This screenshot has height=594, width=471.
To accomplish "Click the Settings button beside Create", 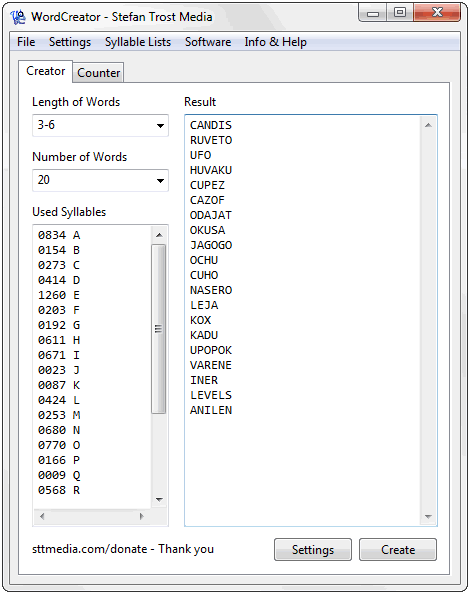I will pyautogui.click(x=313, y=549).
